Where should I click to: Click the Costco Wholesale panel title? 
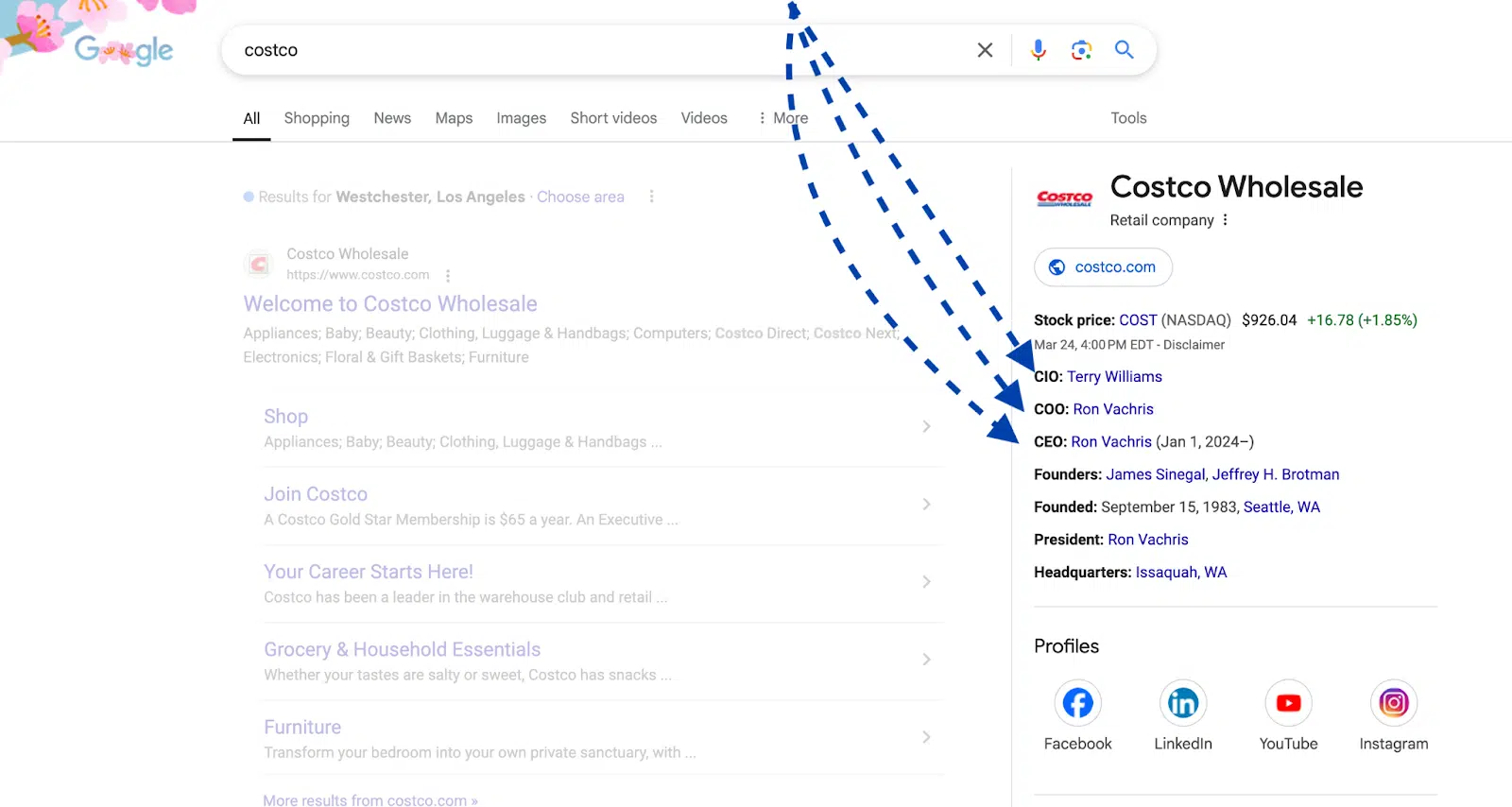(1236, 187)
